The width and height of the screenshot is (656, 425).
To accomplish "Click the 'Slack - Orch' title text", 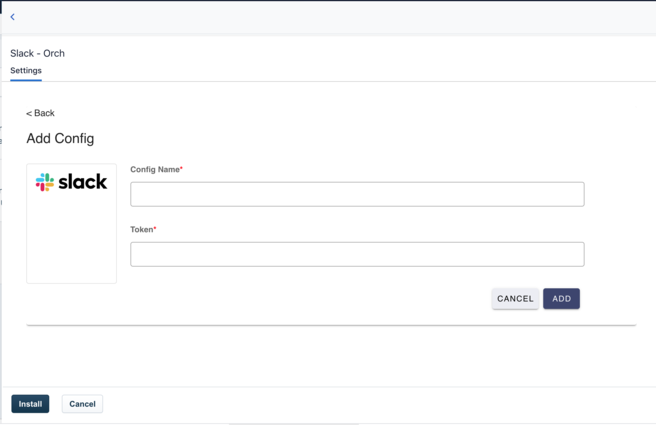I will [x=38, y=54].
